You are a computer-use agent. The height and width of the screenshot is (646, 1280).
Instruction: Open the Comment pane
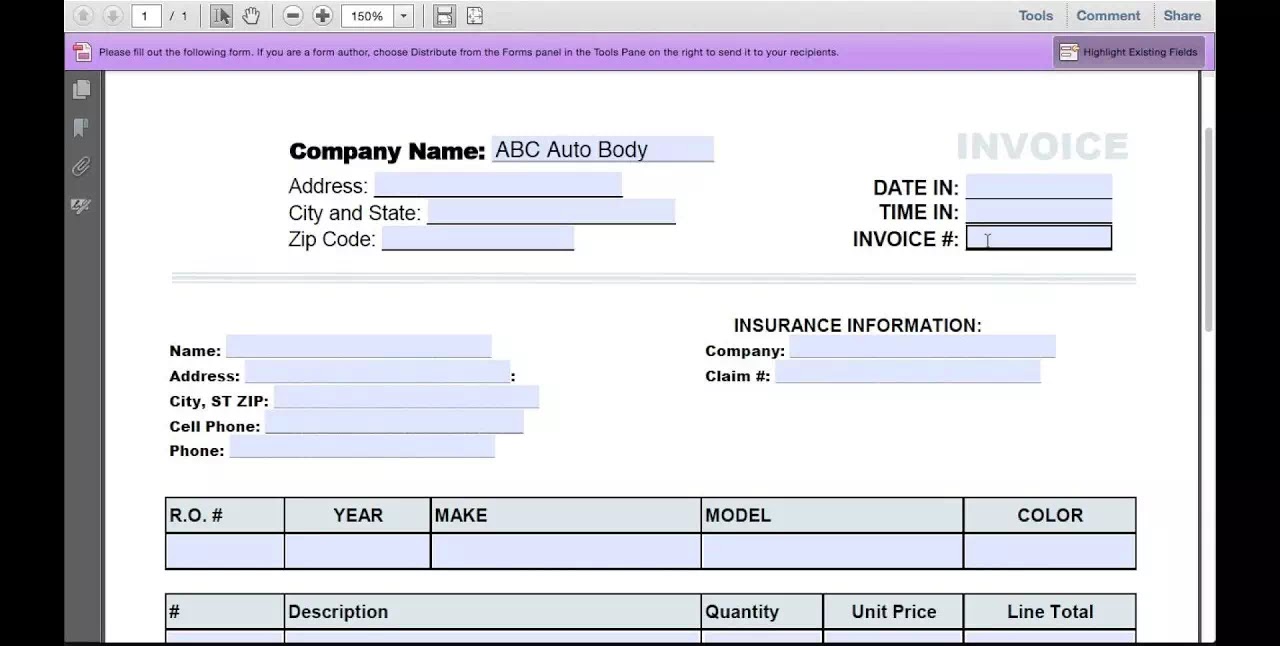1108,16
